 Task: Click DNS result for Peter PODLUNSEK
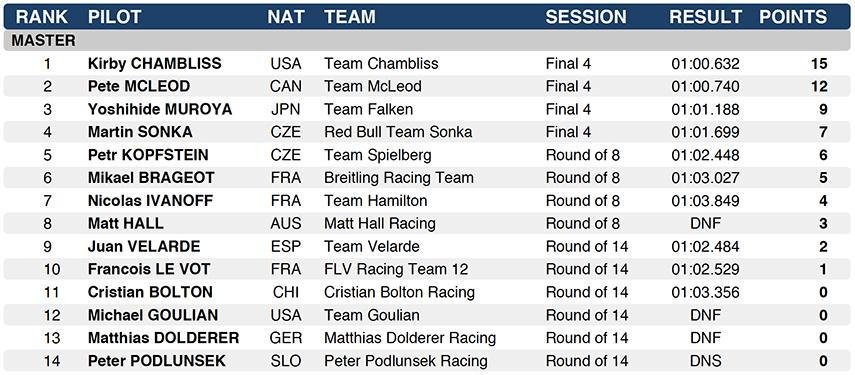(x=706, y=361)
